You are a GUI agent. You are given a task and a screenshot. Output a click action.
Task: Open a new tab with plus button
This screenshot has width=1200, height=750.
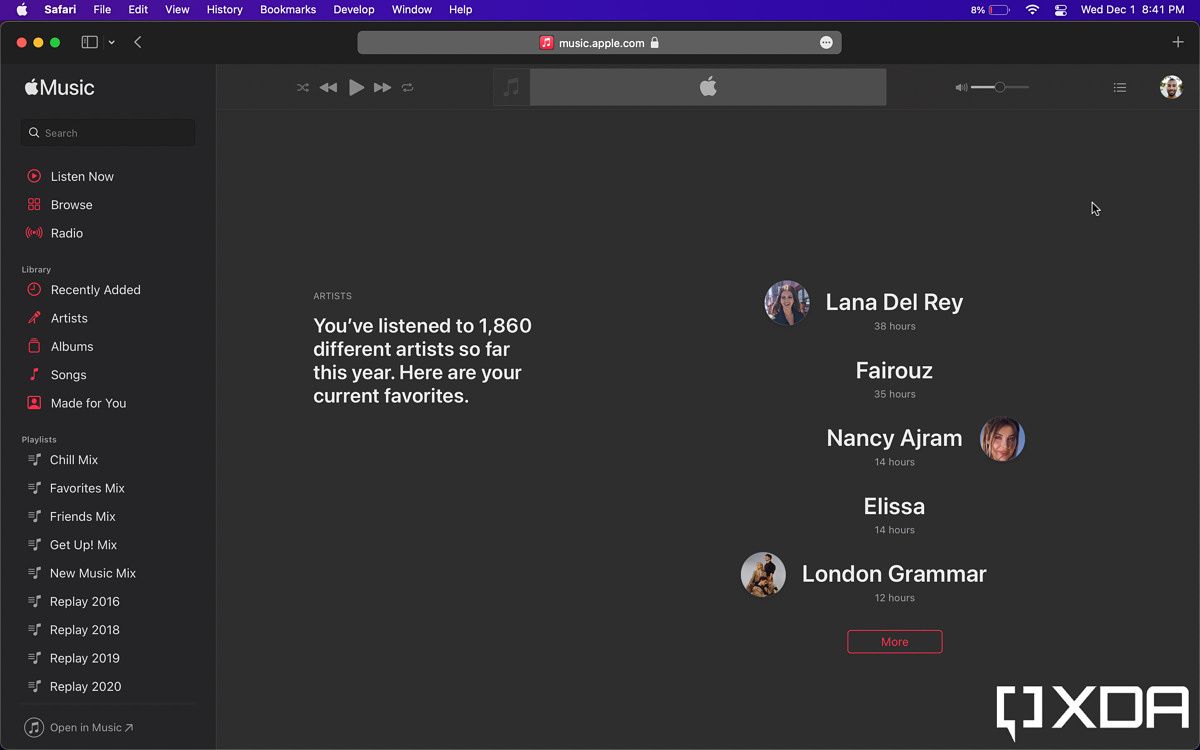point(1178,42)
